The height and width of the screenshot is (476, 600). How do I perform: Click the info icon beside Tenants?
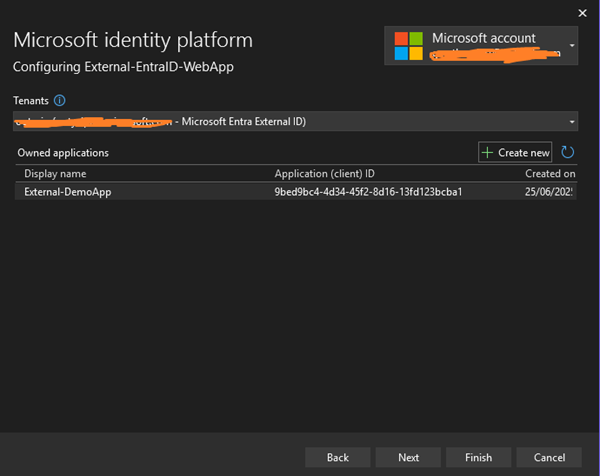pyautogui.click(x=59, y=101)
